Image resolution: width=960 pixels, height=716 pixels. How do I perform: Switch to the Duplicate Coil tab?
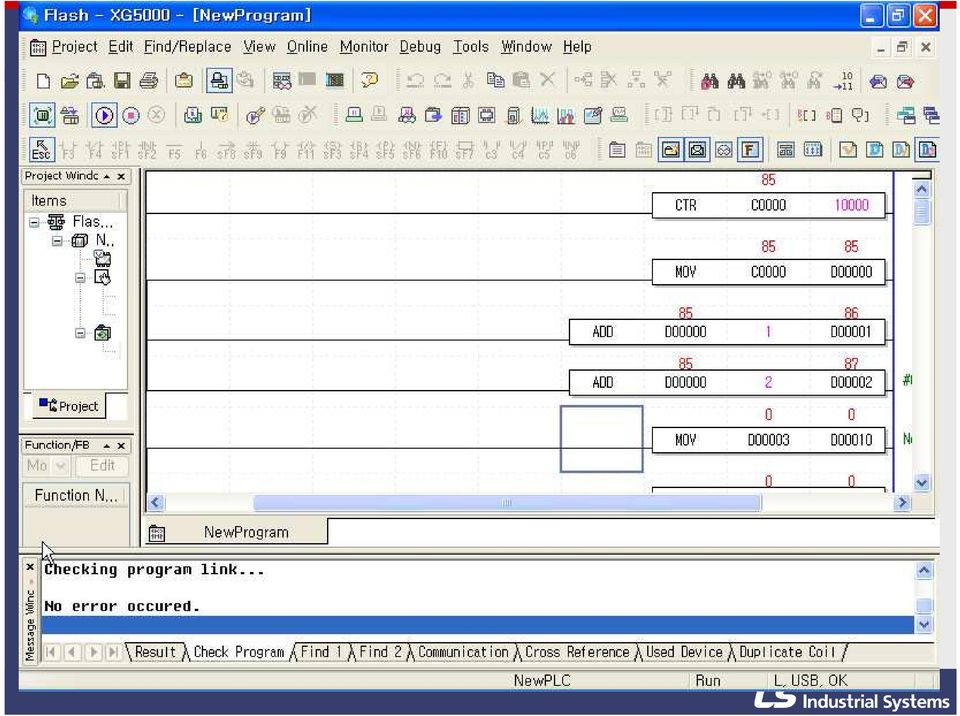[787, 652]
